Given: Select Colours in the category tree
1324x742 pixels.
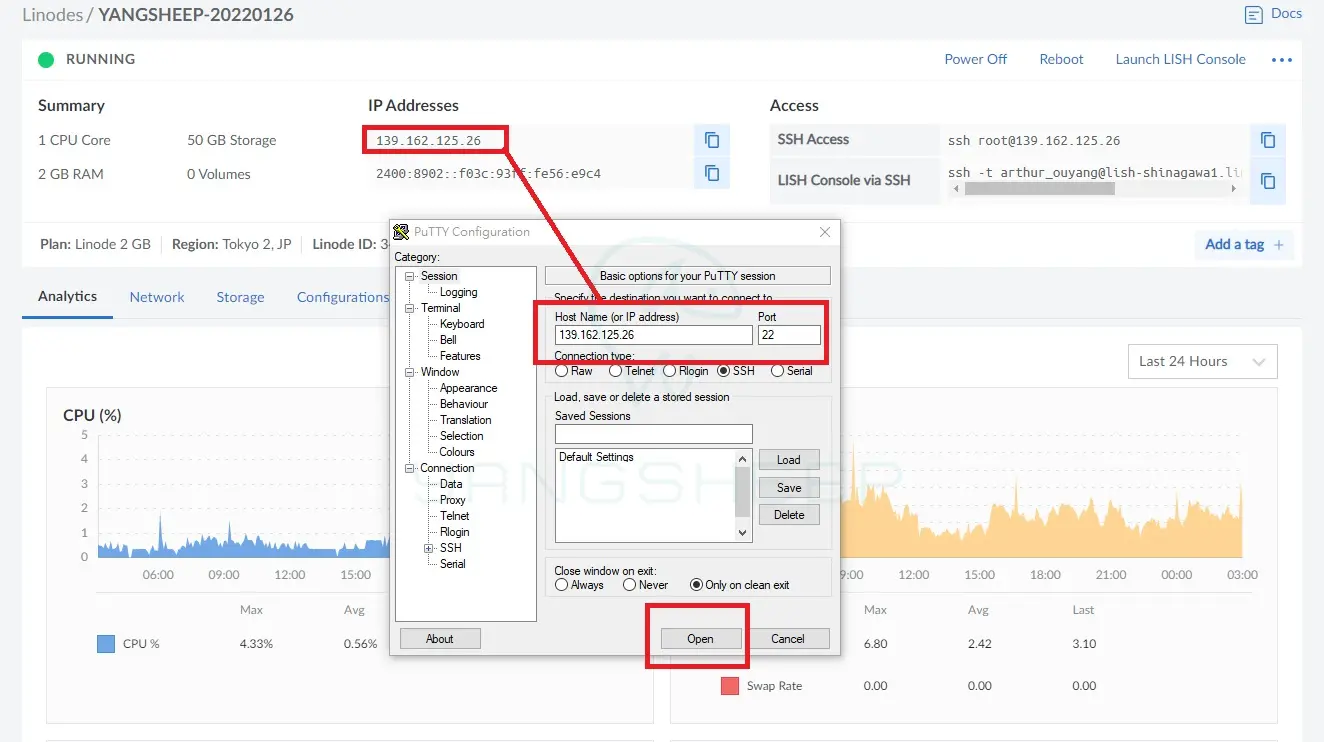Looking at the screenshot, I should pos(457,452).
